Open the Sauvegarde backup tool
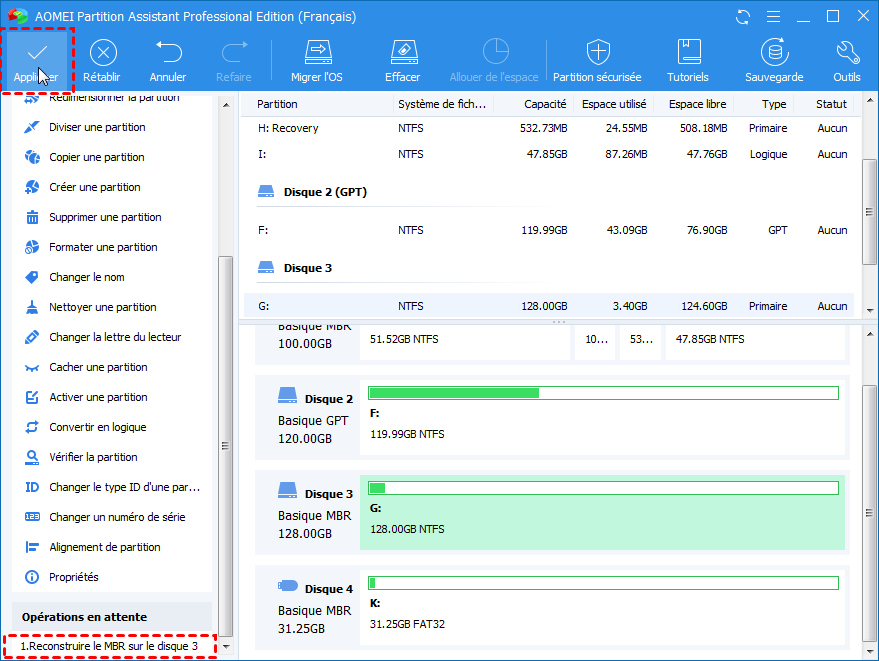This screenshot has height=661, width=879. (x=773, y=53)
